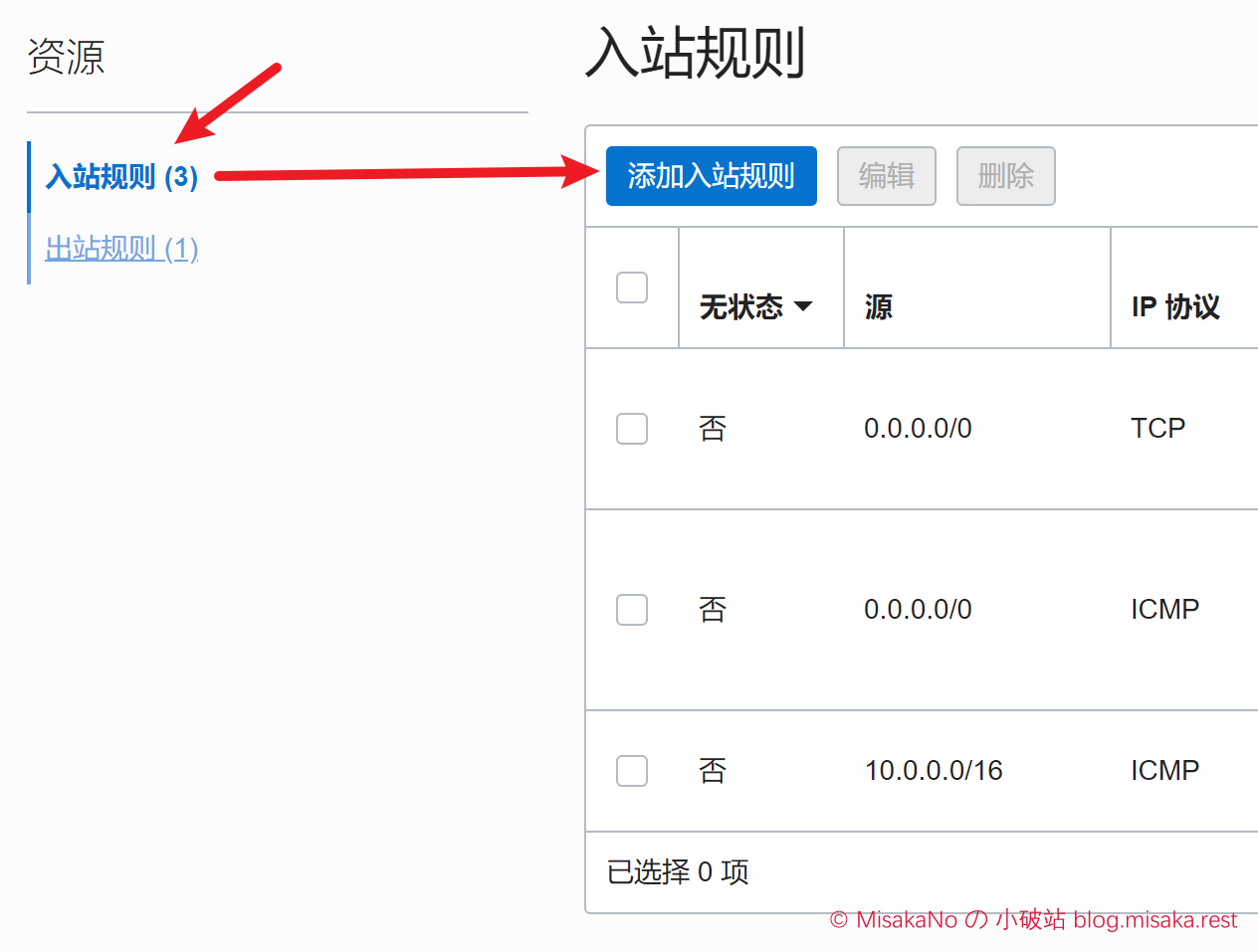The image size is (1258, 952).
Task: Click the 入站规则 page title
Action: pos(695,53)
